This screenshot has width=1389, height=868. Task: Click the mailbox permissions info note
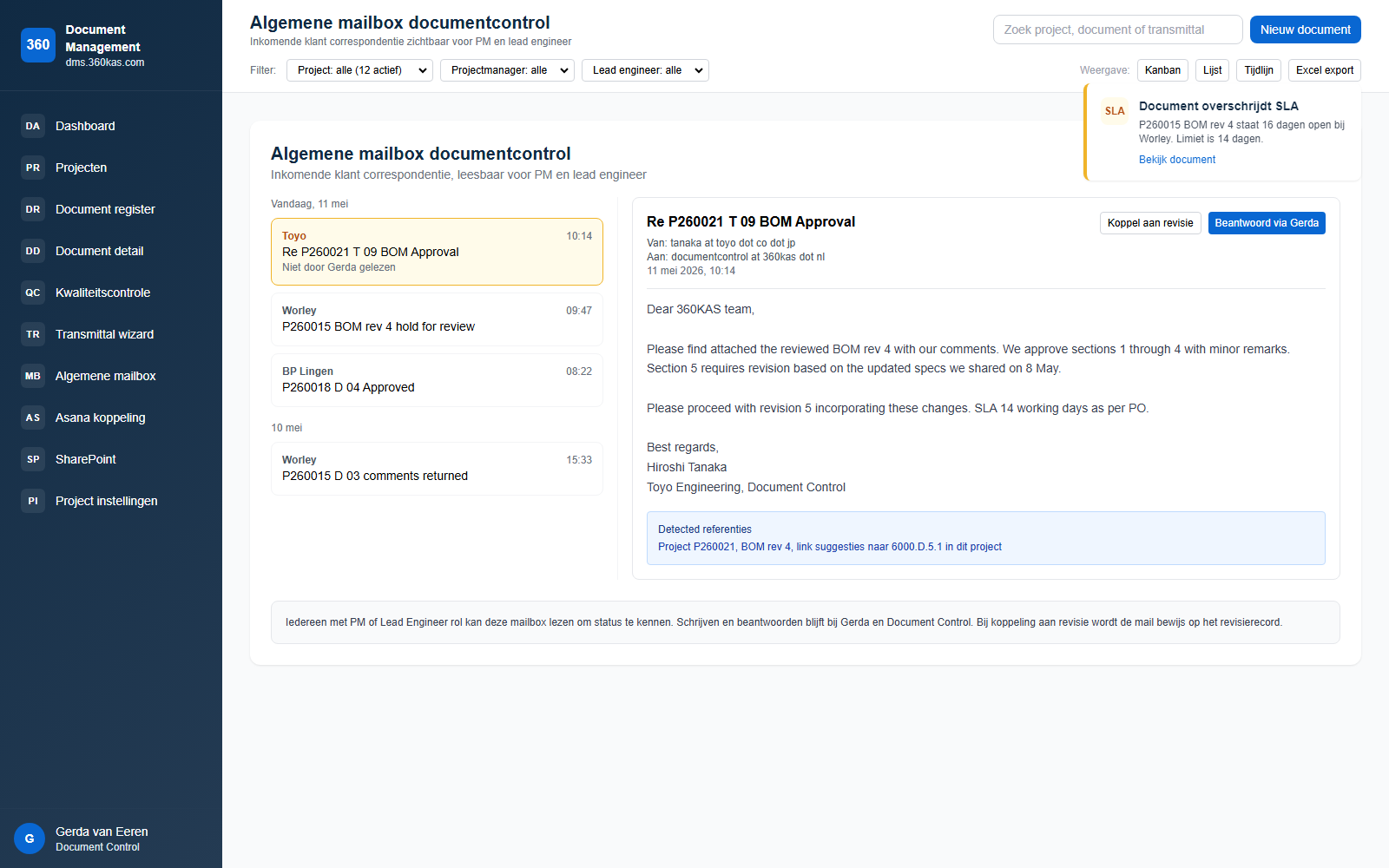coord(806,622)
